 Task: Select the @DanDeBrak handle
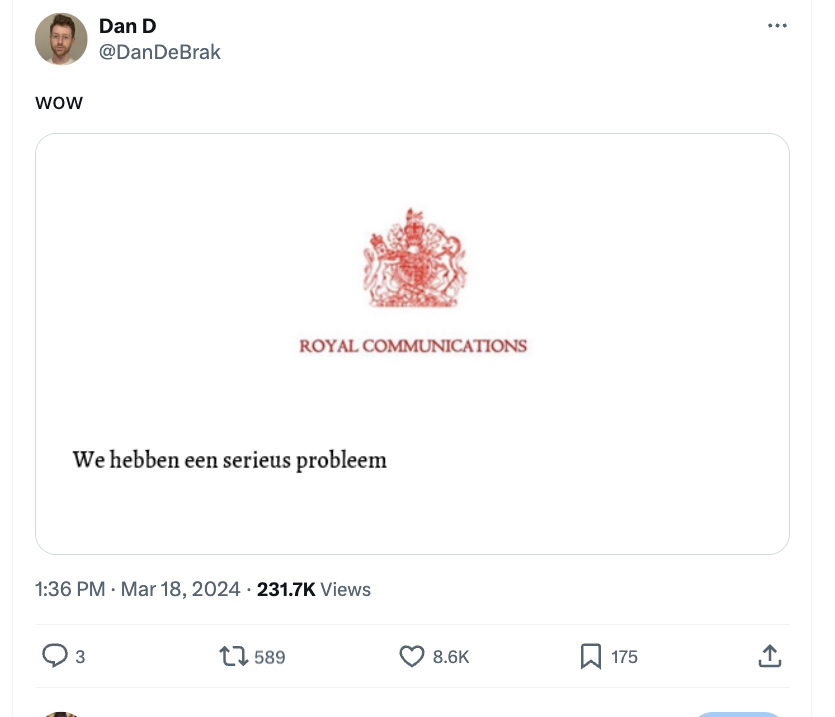click(x=160, y=51)
